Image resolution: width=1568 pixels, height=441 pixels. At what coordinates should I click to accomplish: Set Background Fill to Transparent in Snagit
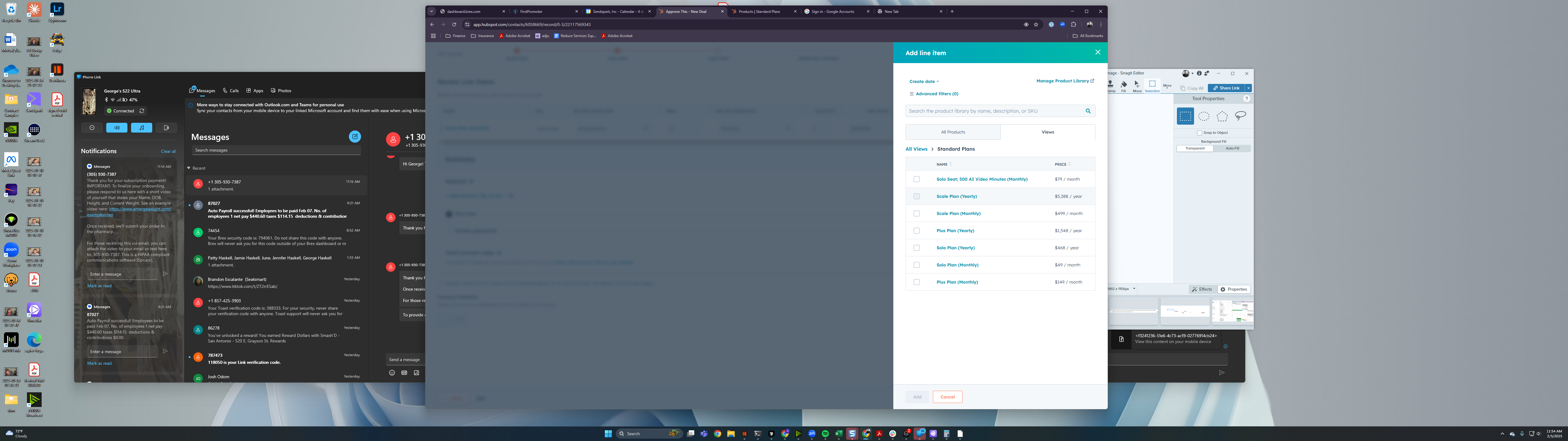pos(1195,148)
